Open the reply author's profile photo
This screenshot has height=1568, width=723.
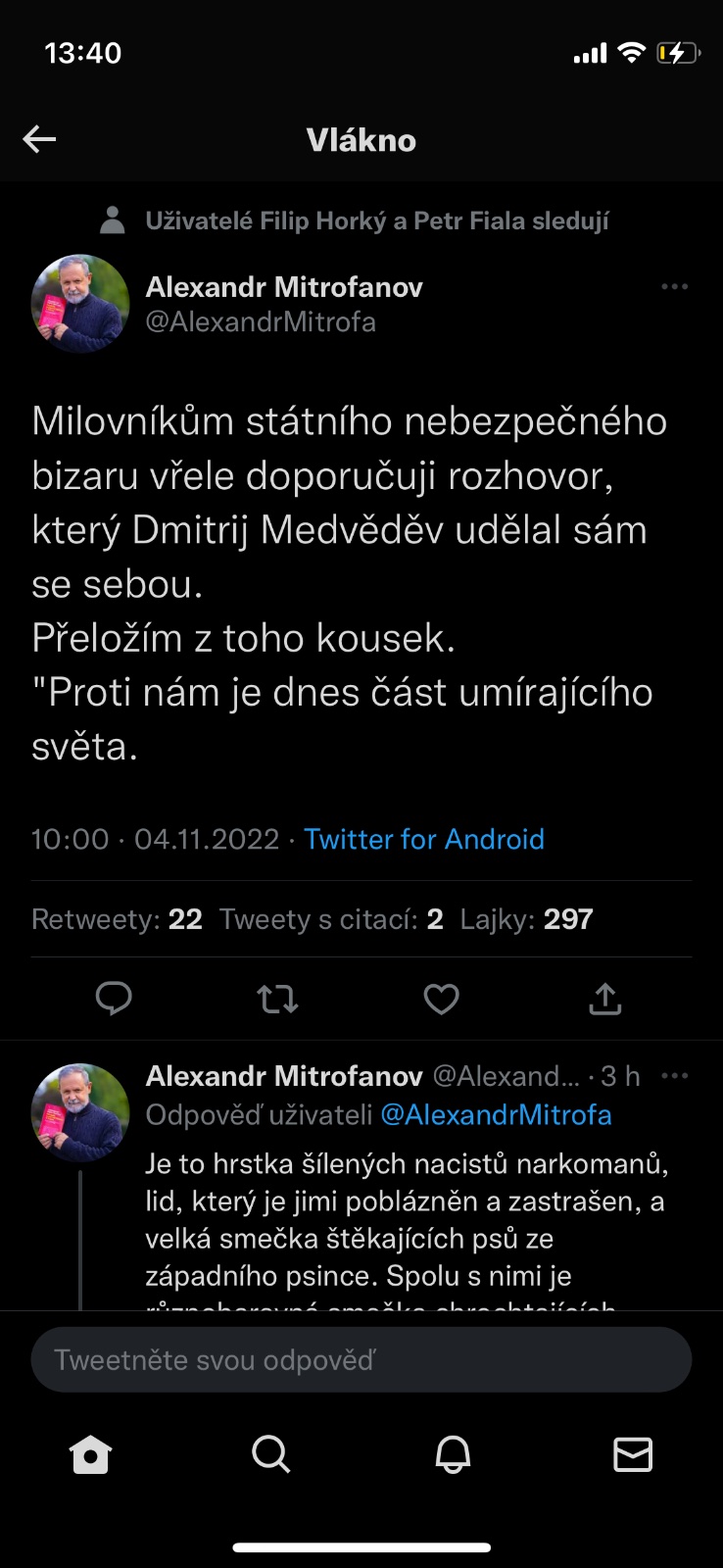pyautogui.click(x=80, y=1112)
